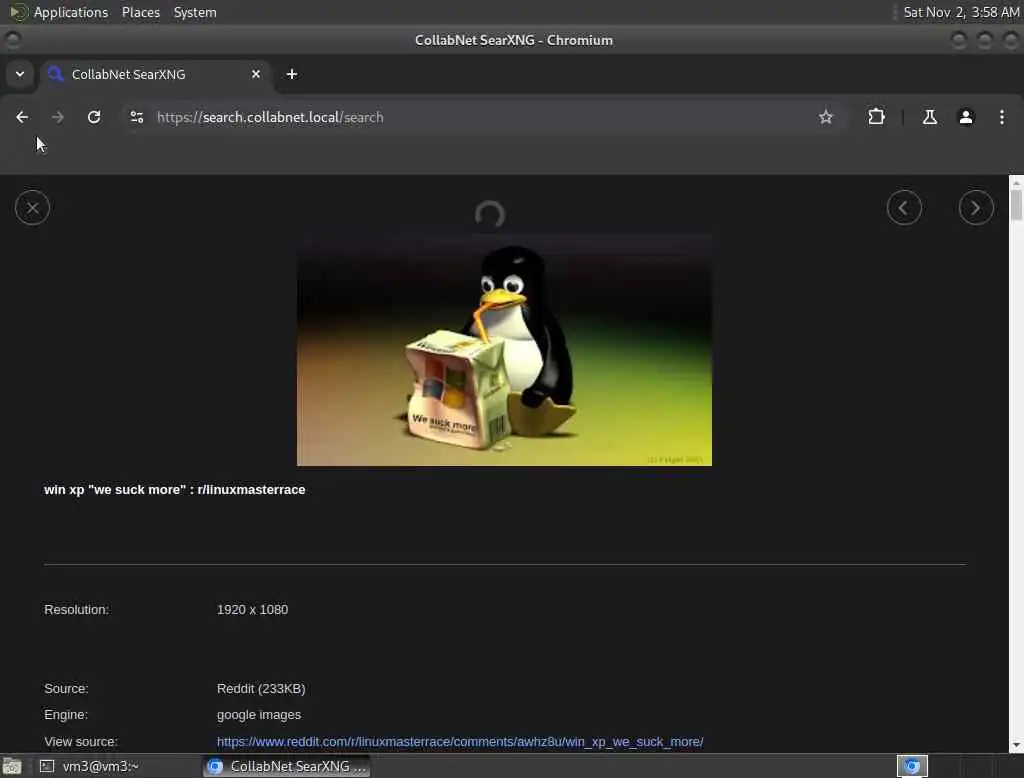
Task: Open the reddit view source link
Action: click(x=460, y=741)
